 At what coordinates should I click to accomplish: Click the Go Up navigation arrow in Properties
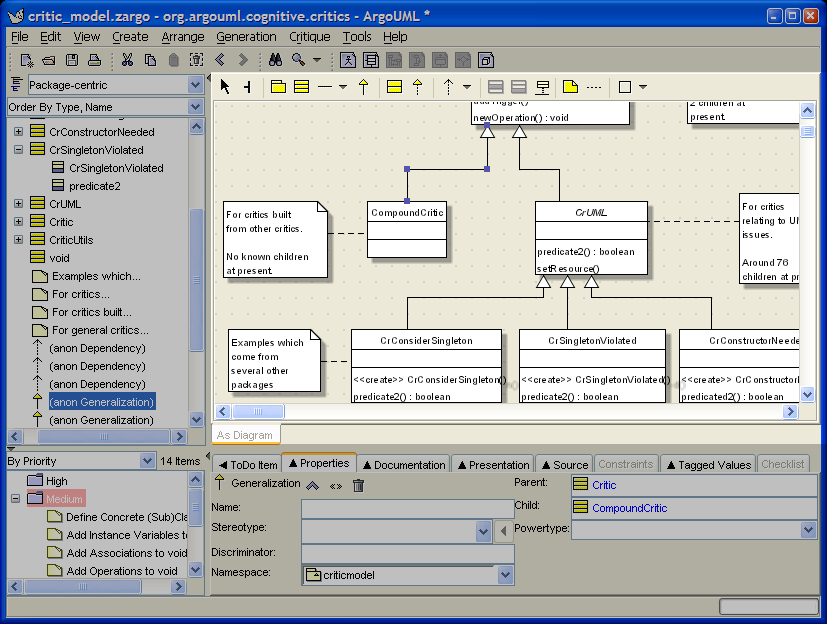312,485
